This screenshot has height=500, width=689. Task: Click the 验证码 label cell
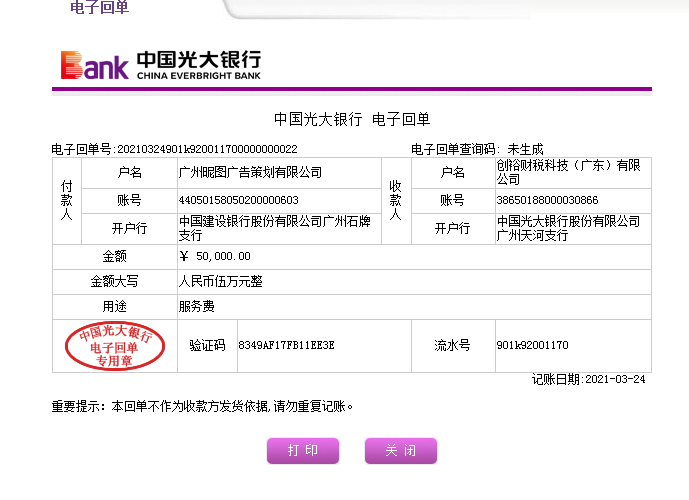207,346
